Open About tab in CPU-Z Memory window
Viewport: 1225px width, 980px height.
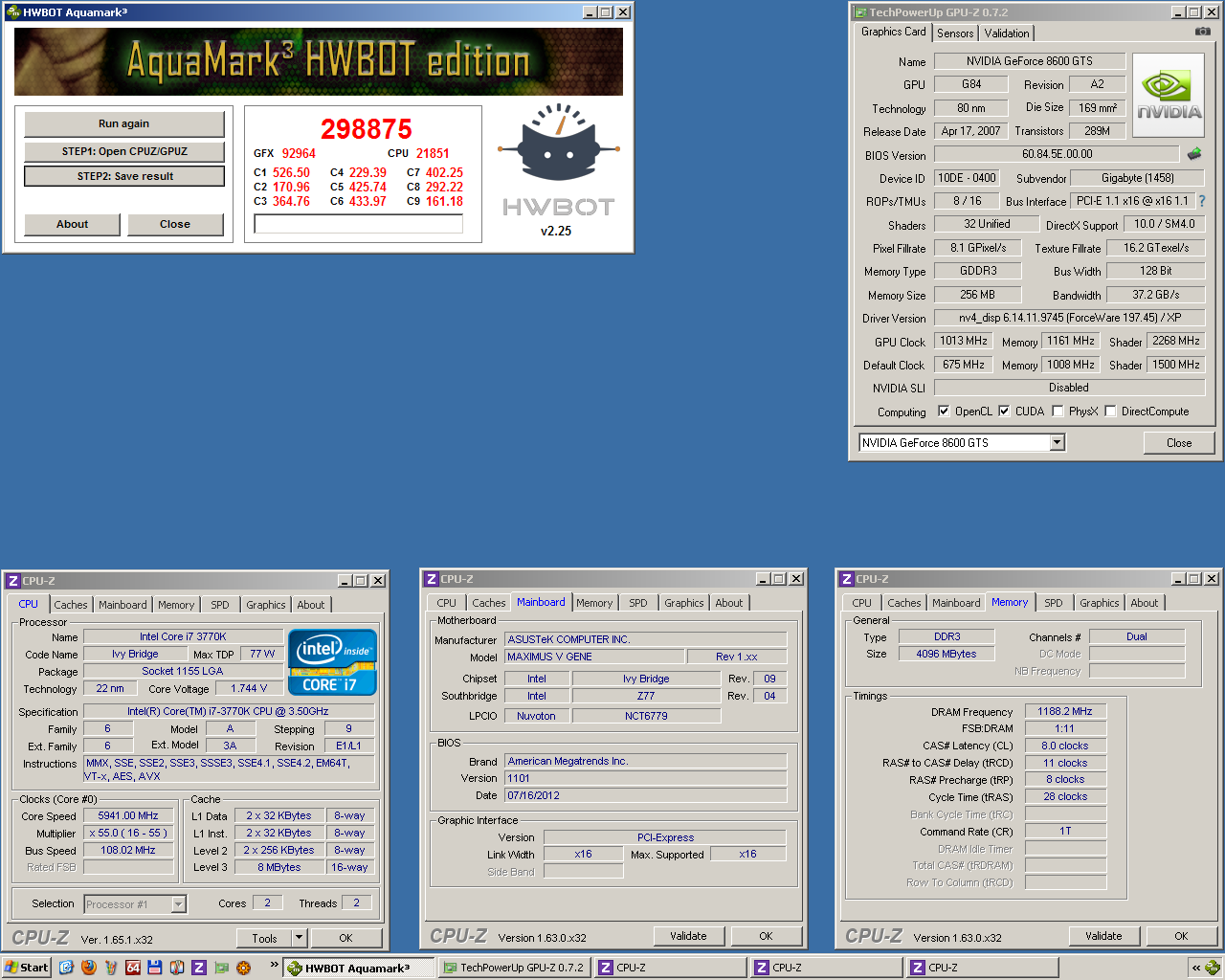point(1145,603)
